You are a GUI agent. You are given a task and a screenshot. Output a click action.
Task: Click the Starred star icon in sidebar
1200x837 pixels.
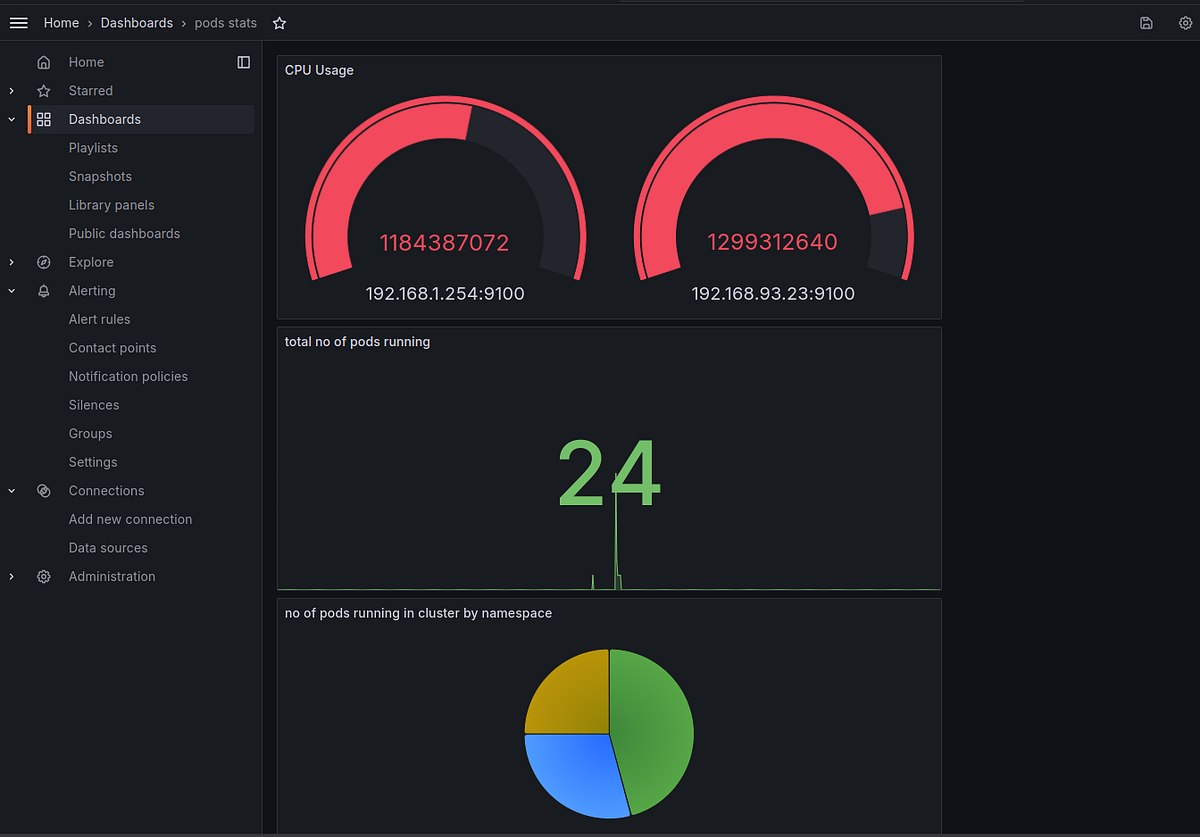tap(44, 90)
